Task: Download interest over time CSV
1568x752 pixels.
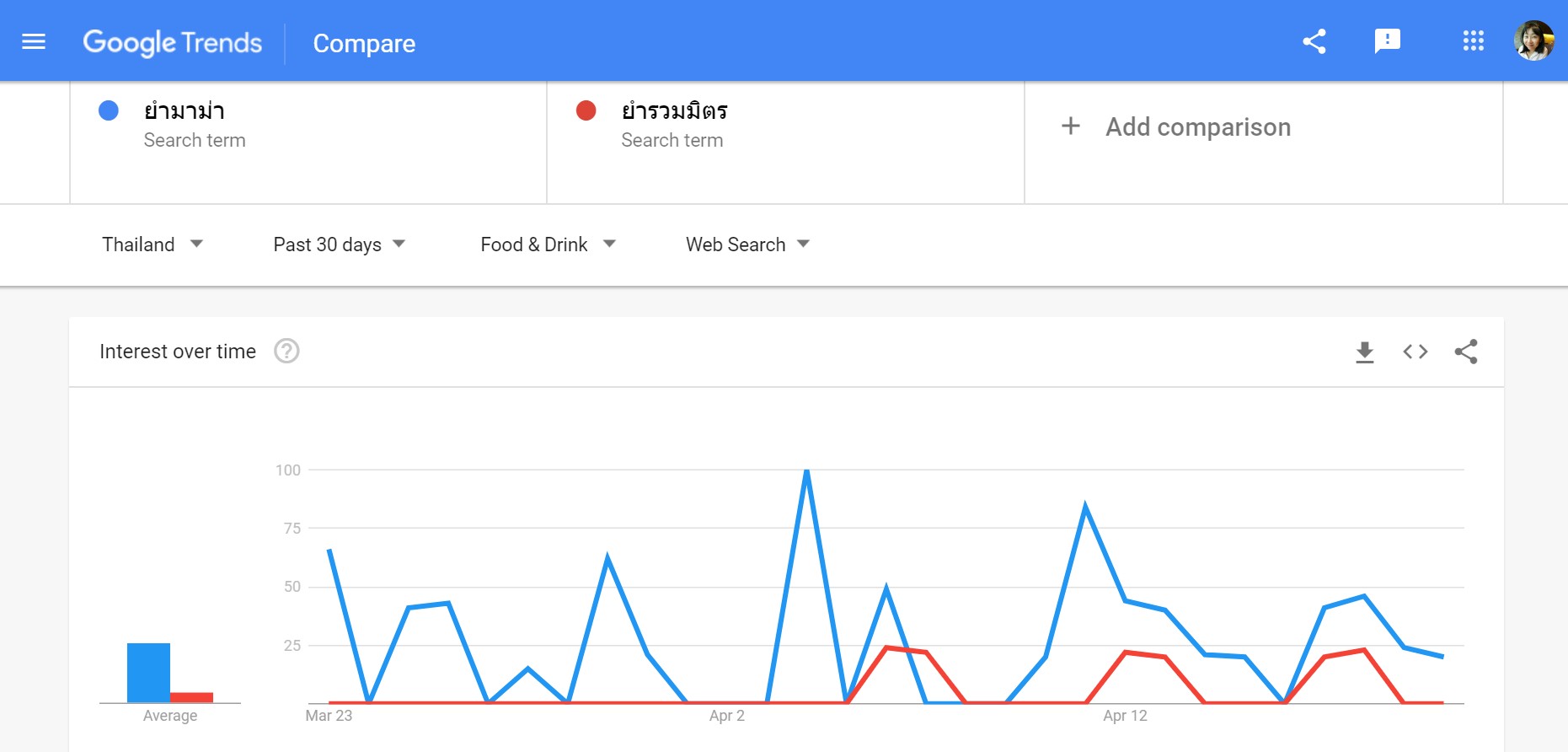Action: click(x=1364, y=352)
